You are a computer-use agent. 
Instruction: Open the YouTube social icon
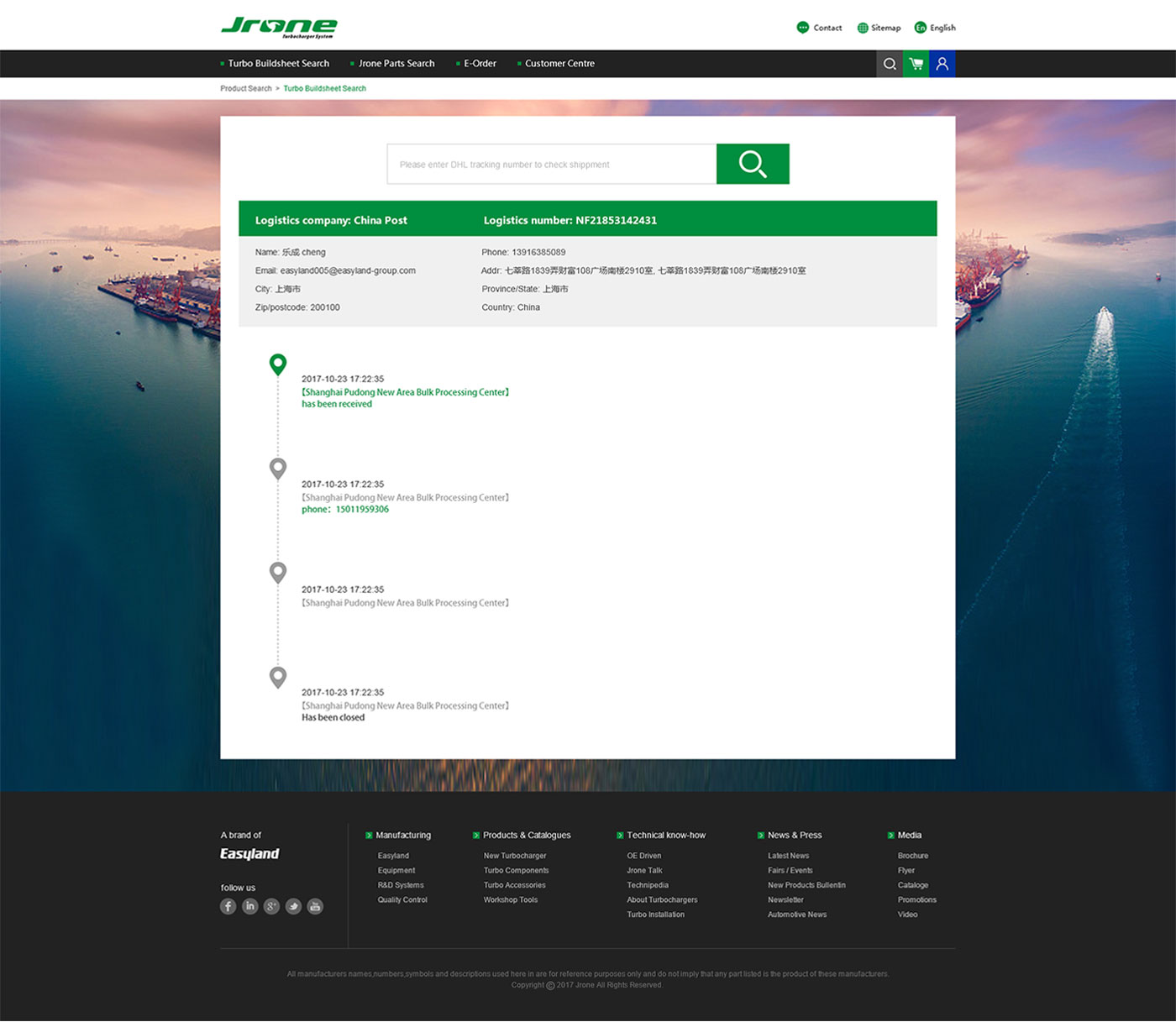point(315,906)
